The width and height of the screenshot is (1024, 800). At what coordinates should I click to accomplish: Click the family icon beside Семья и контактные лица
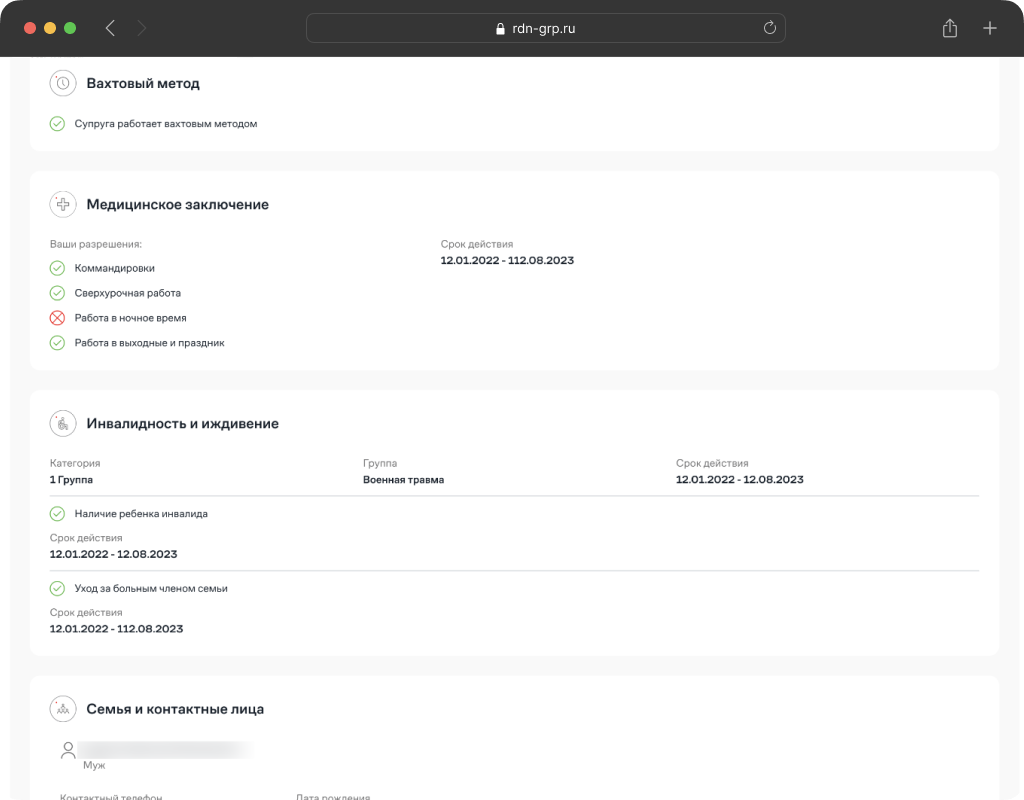click(63, 709)
